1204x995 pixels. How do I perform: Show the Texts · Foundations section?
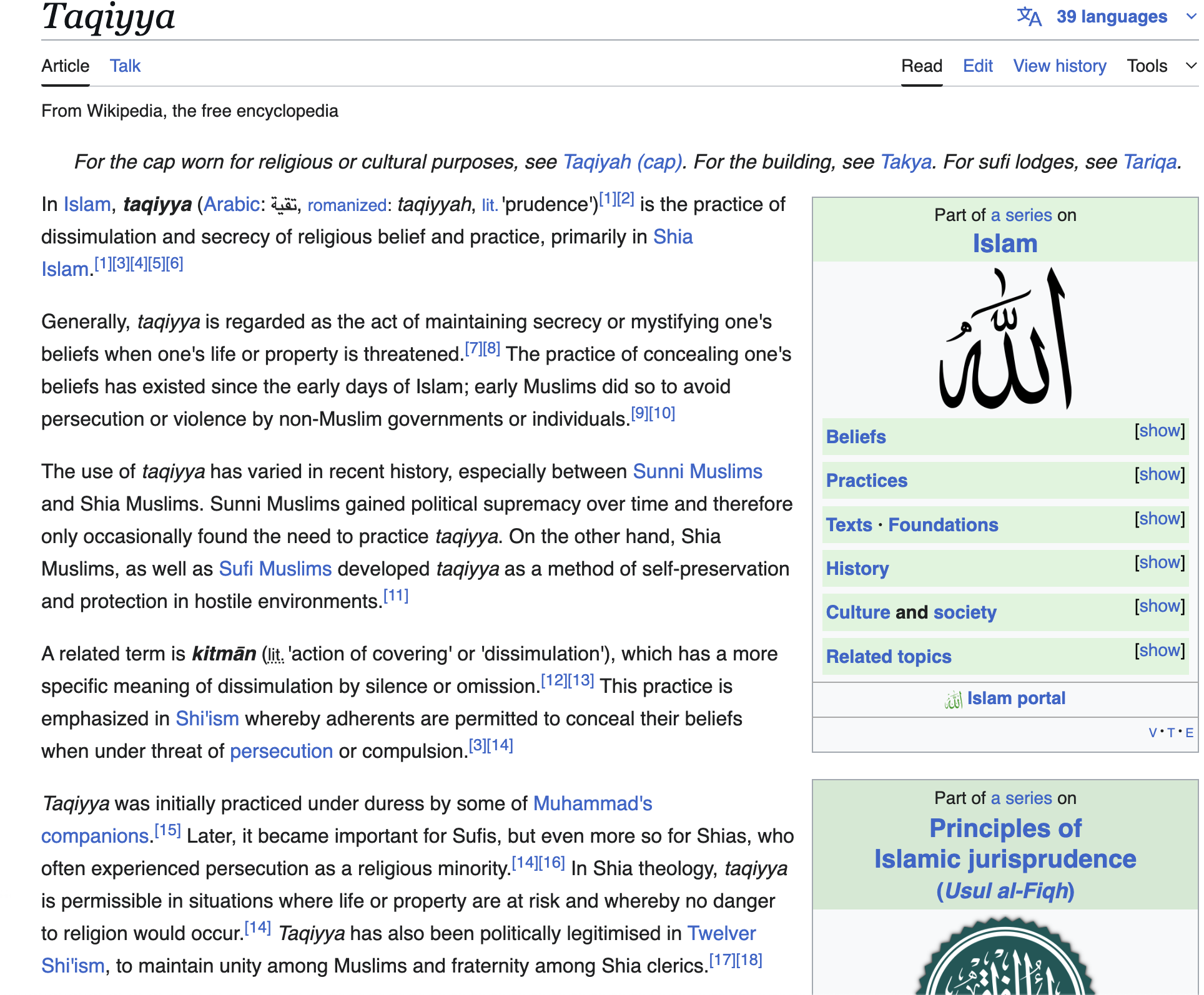point(1160,519)
